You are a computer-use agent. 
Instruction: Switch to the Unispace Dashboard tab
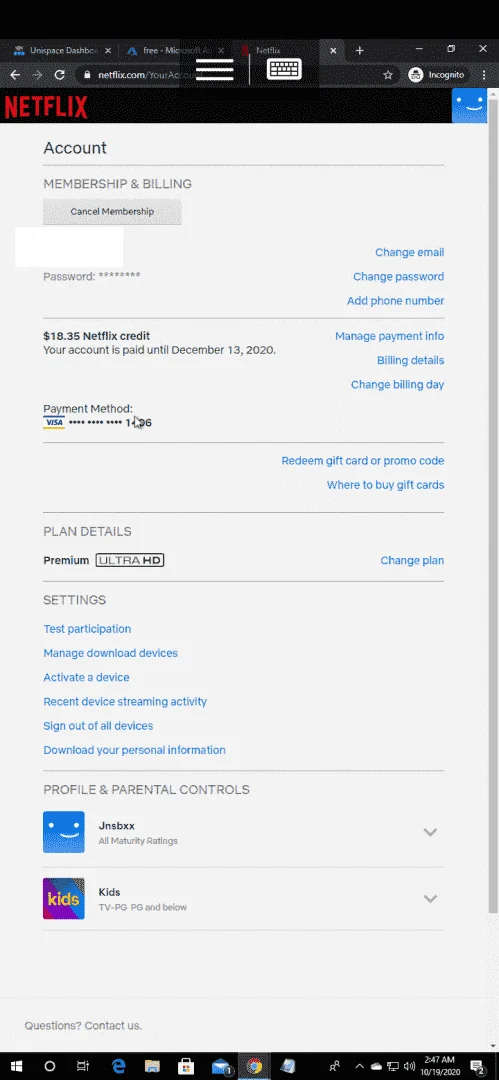[62, 50]
